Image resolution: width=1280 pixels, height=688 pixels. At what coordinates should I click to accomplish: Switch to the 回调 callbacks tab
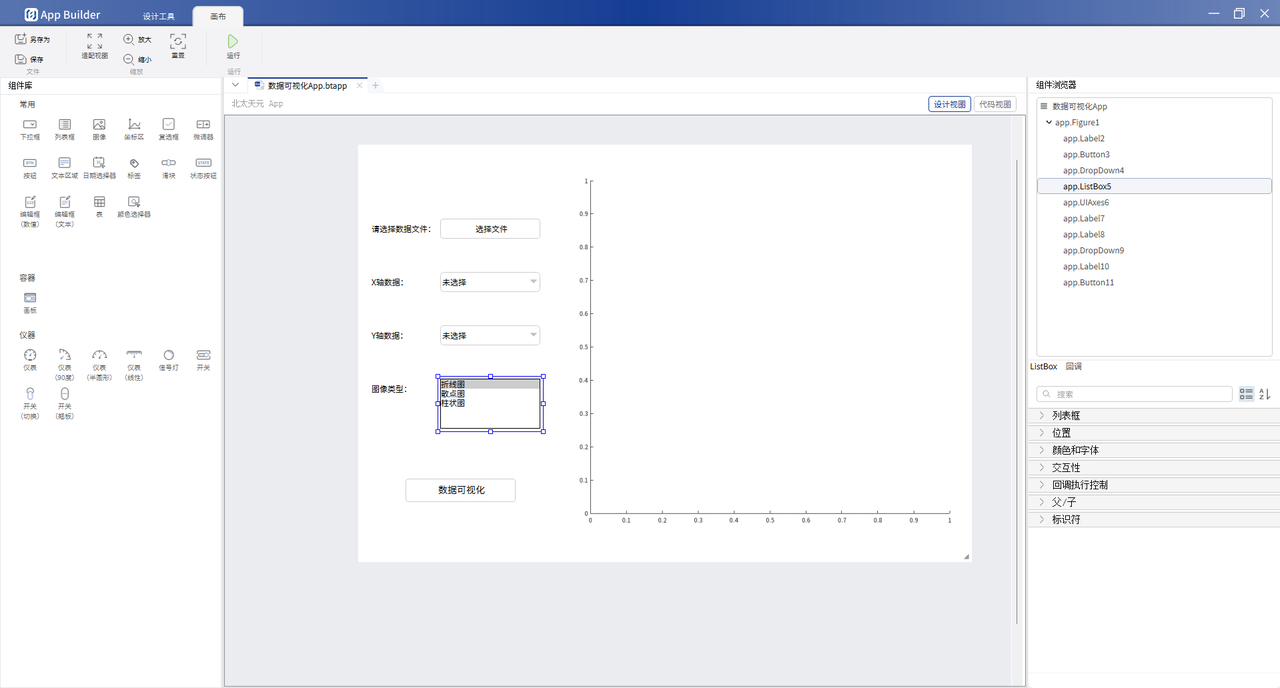pyautogui.click(x=1074, y=367)
